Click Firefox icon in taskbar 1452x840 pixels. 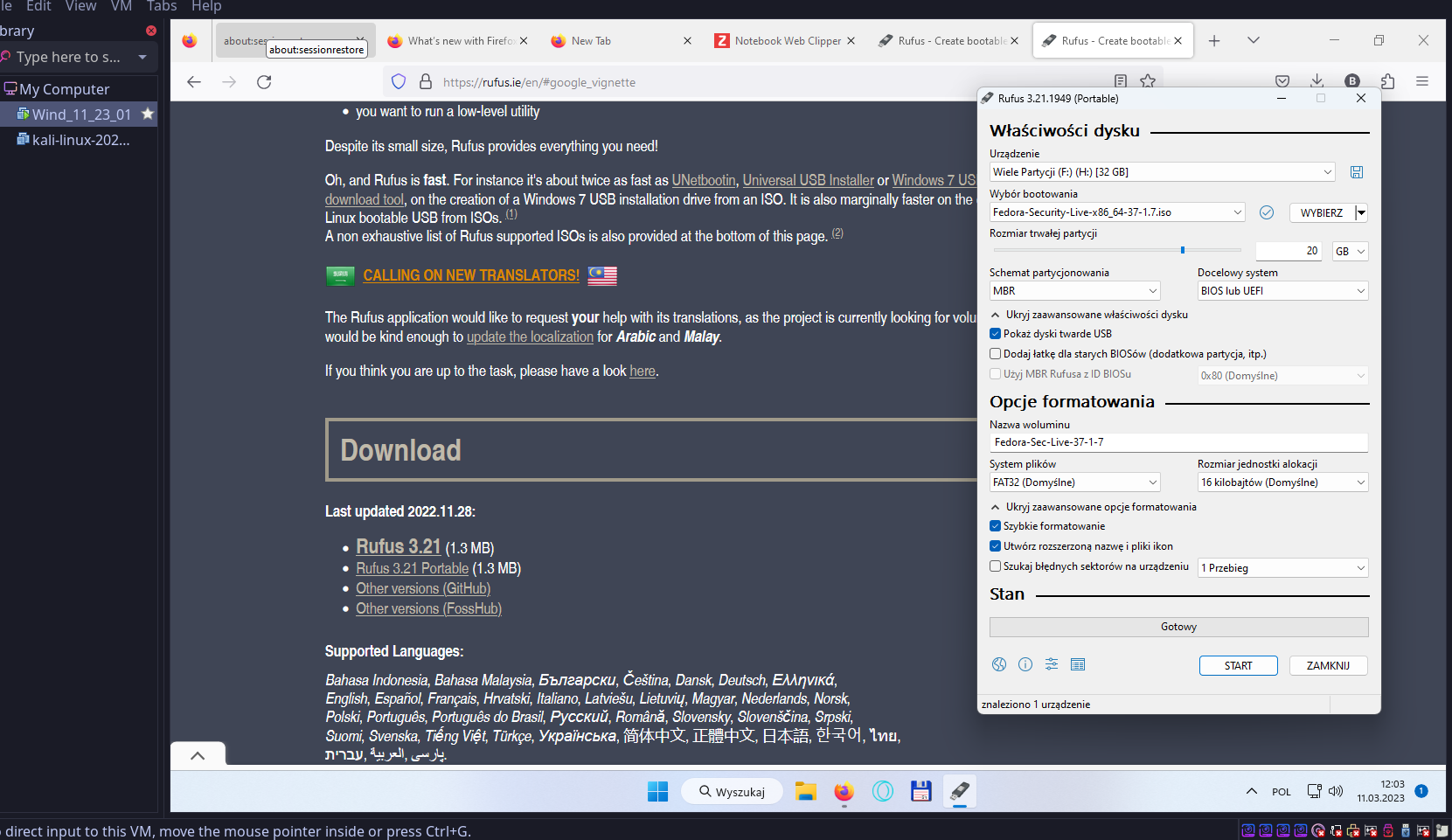pyautogui.click(x=844, y=791)
